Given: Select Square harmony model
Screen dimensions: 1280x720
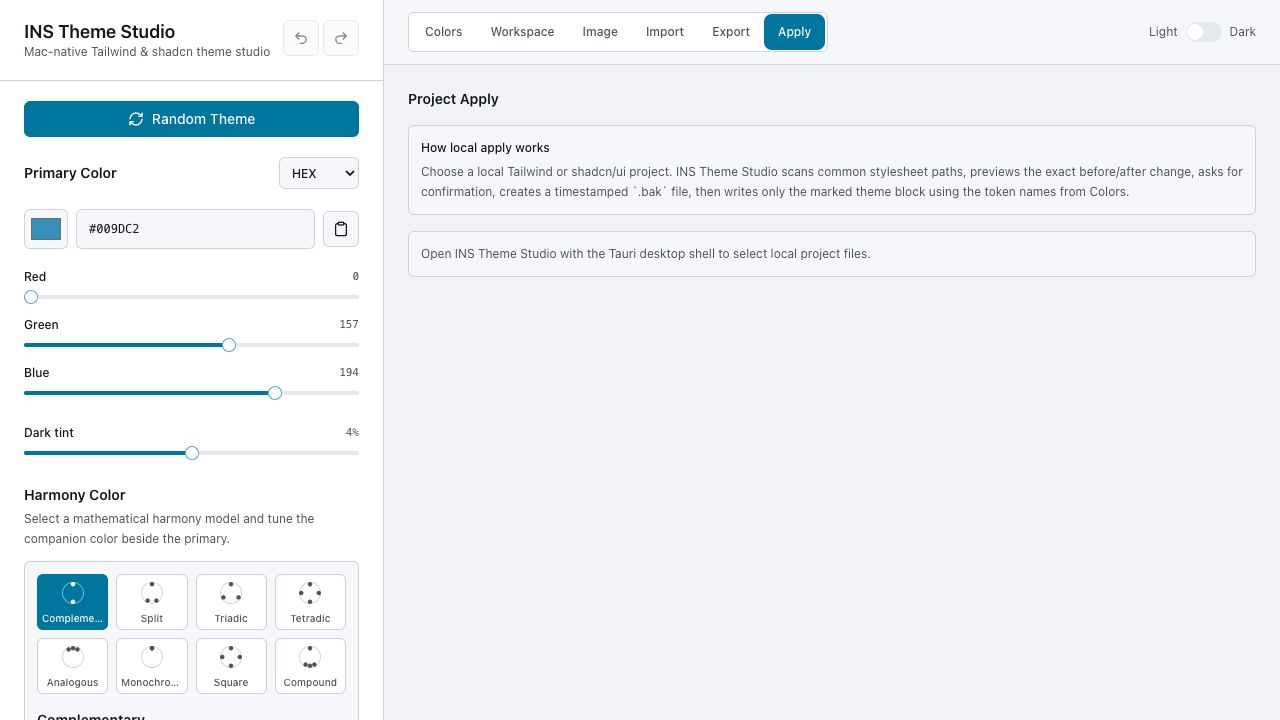Looking at the screenshot, I should (x=231, y=666).
